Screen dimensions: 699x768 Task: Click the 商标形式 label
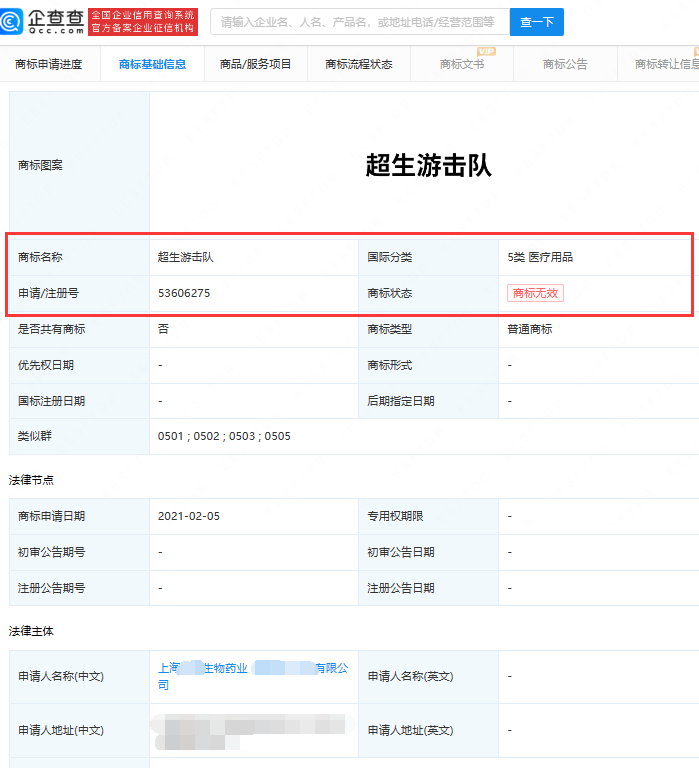coord(390,365)
